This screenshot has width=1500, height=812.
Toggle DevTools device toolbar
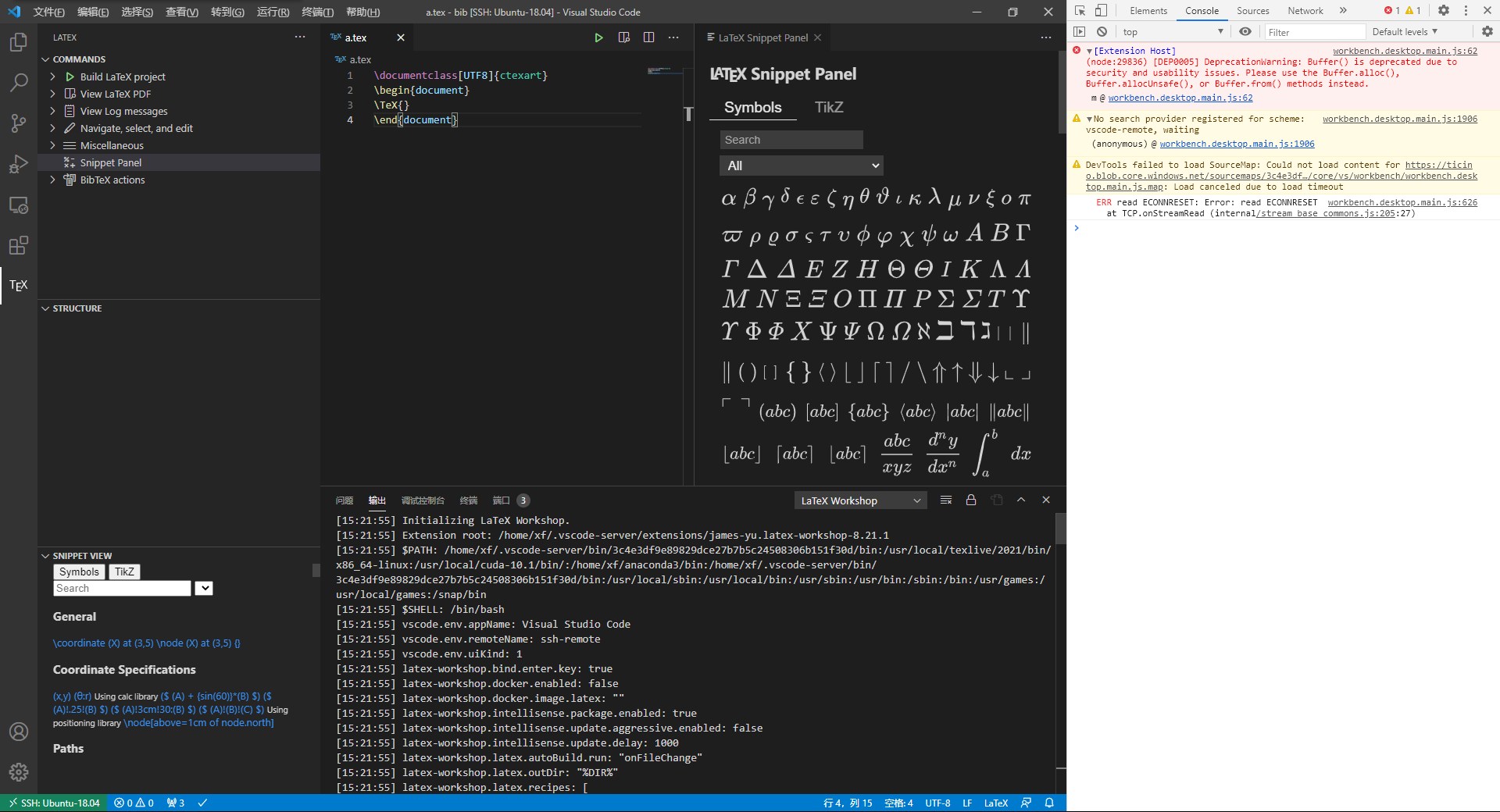(x=1101, y=11)
